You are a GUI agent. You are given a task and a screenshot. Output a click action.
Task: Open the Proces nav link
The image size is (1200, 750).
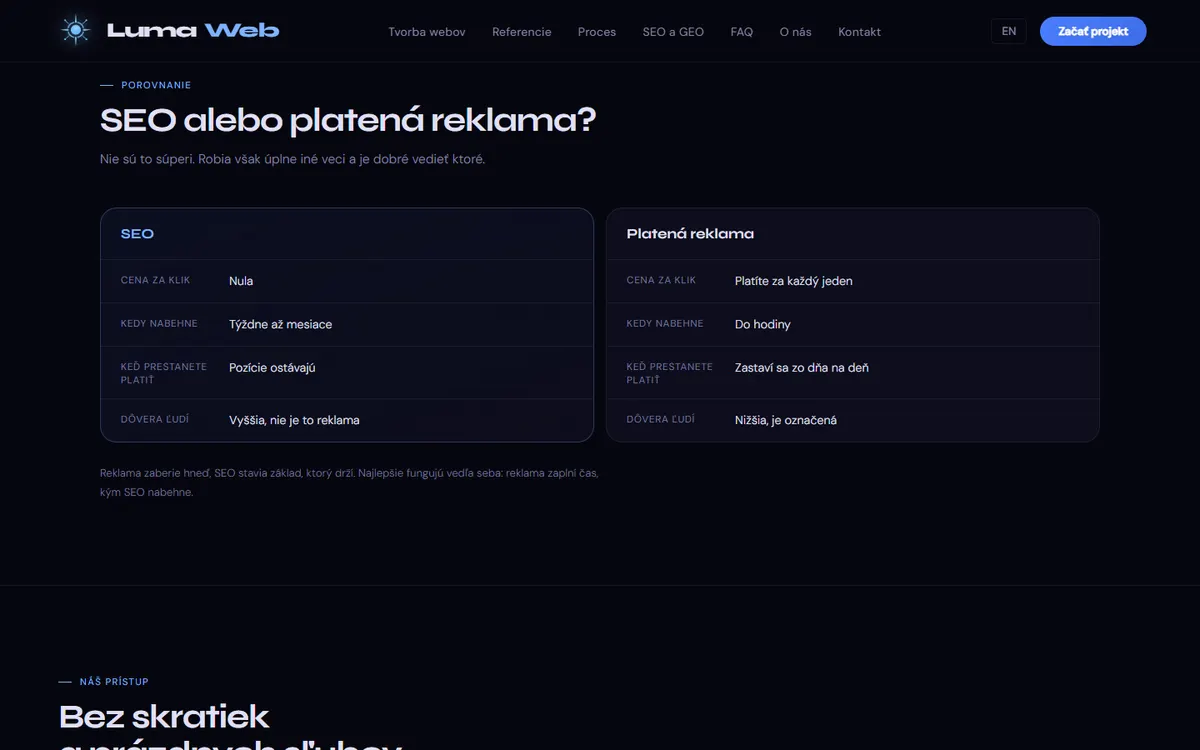pyautogui.click(x=597, y=32)
